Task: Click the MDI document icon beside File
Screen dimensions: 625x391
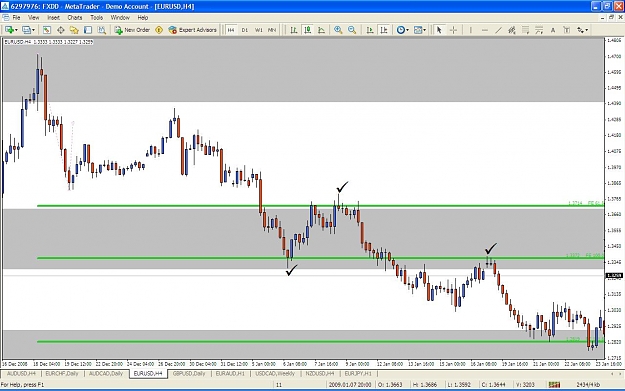Action: pos(6,18)
